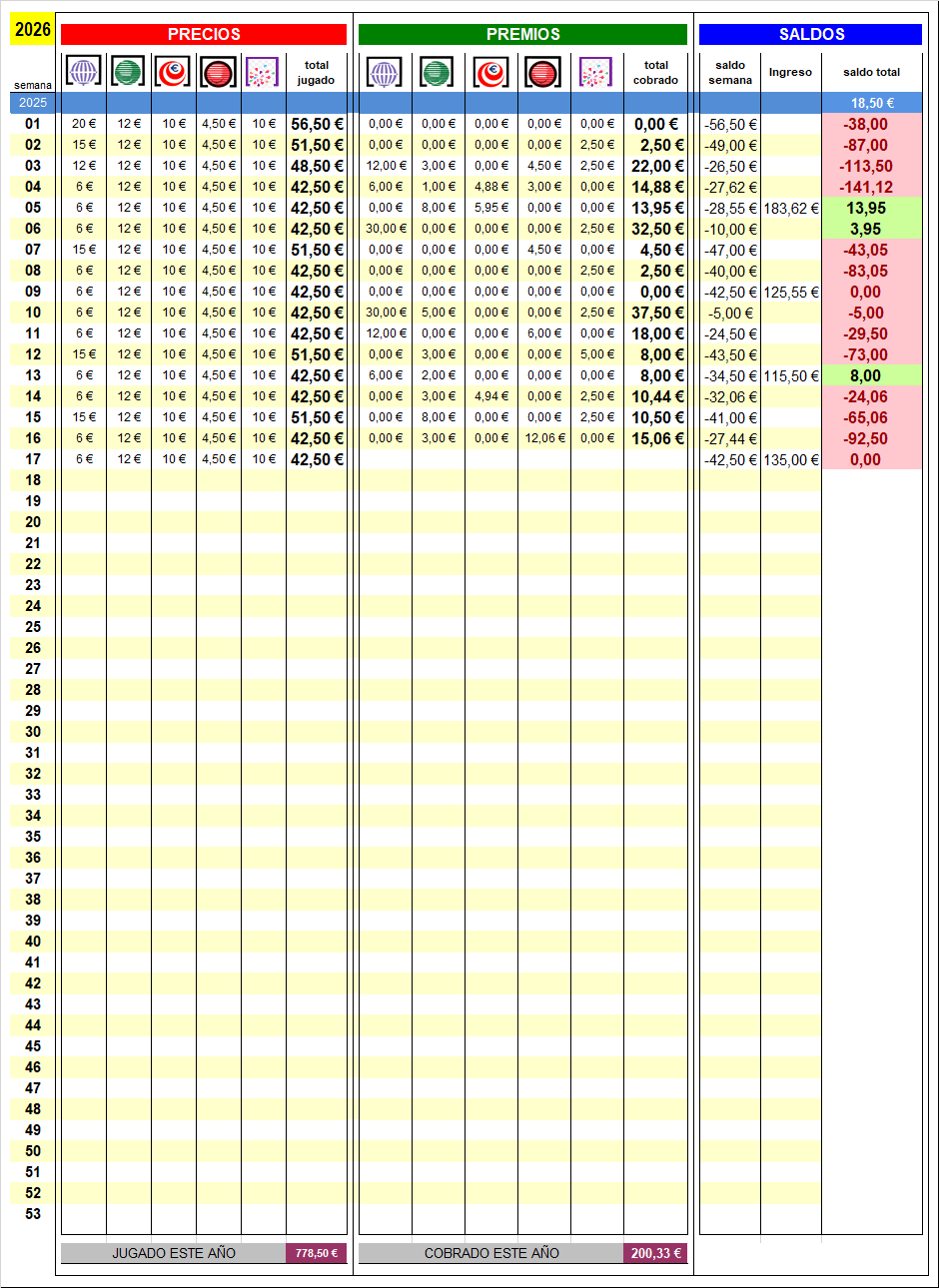Screen dimensions: 939x1288
Task: Select the red ball icon under PREMIOS
Action: tap(542, 72)
